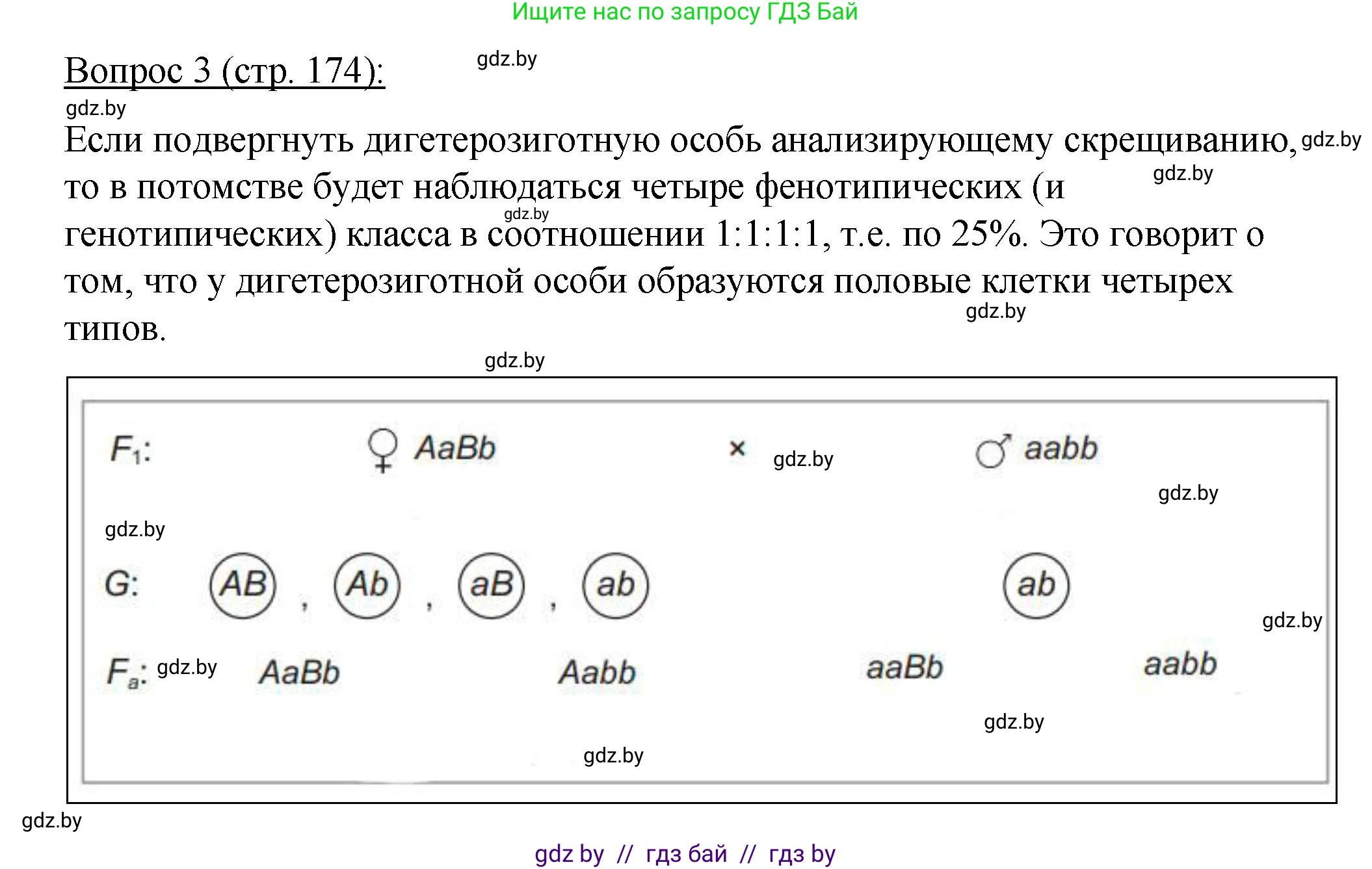Click the cross symbol between parents

point(737,448)
